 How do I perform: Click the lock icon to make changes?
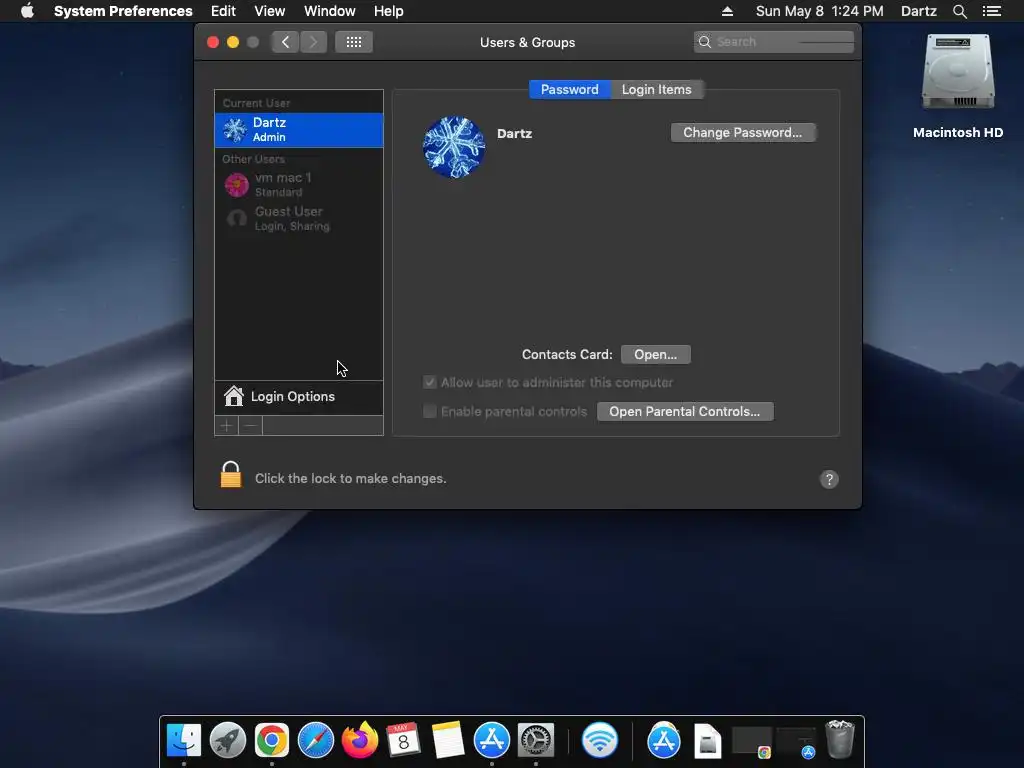[x=231, y=475]
